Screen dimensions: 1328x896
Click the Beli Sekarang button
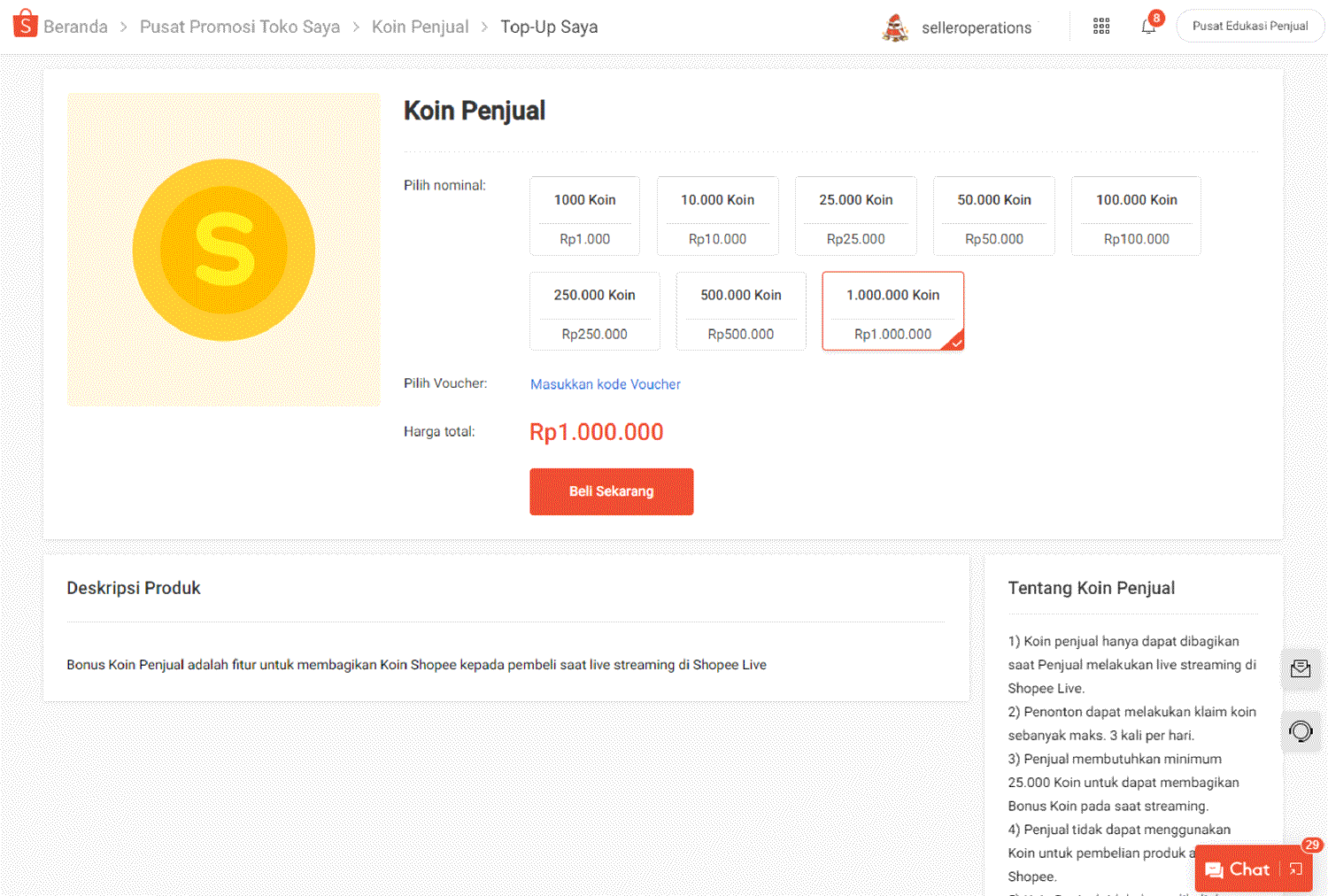pyautogui.click(x=612, y=491)
